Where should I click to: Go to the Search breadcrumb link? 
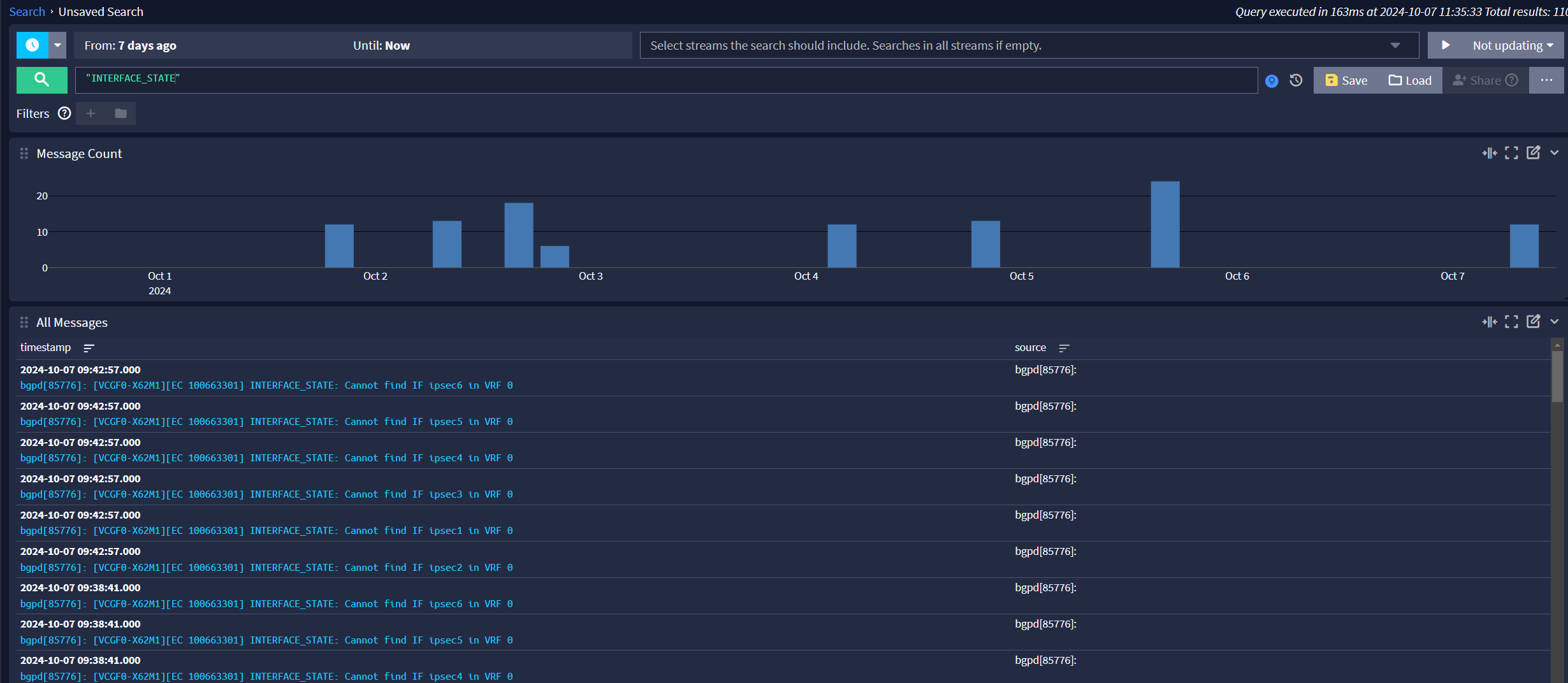[27, 11]
